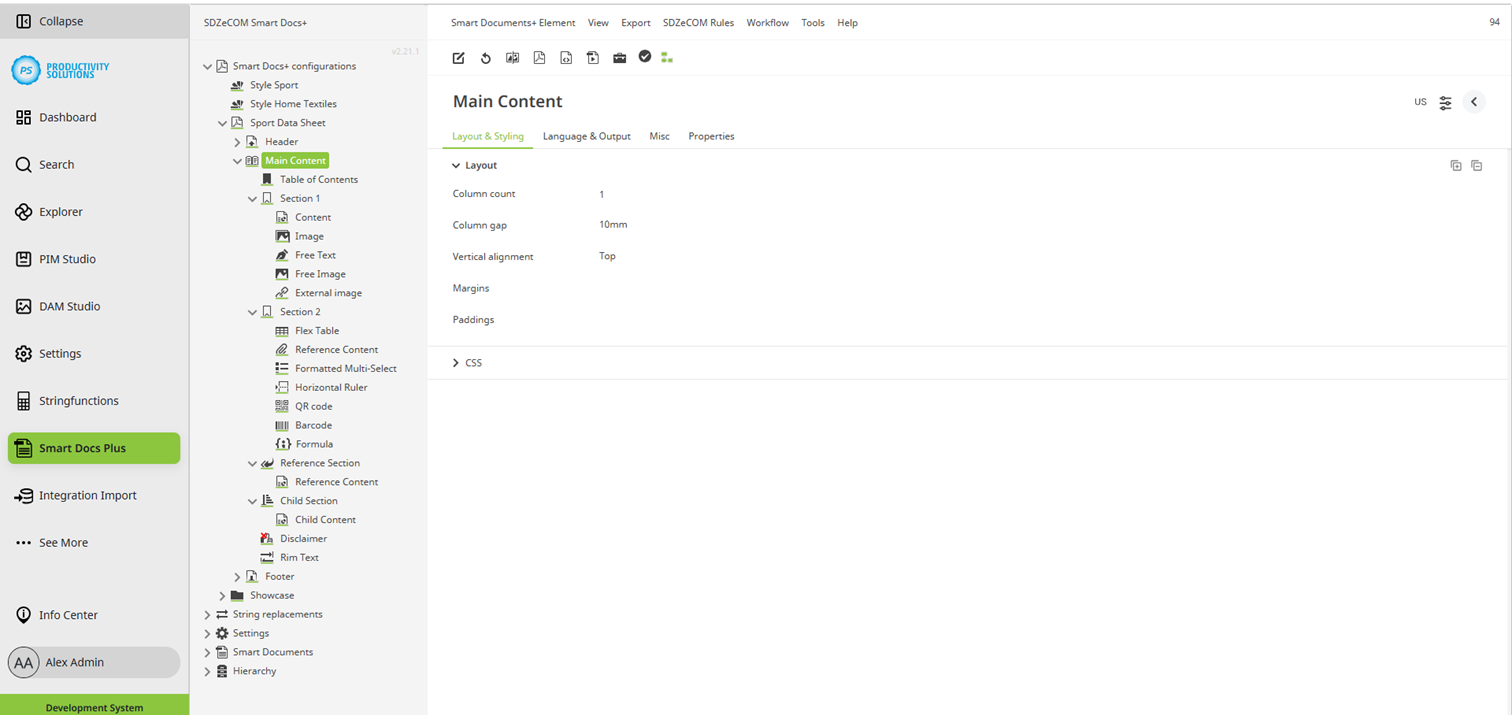The width and height of the screenshot is (1512, 715).
Task: Open Info Center from the sidebar
Action: [x=70, y=615]
